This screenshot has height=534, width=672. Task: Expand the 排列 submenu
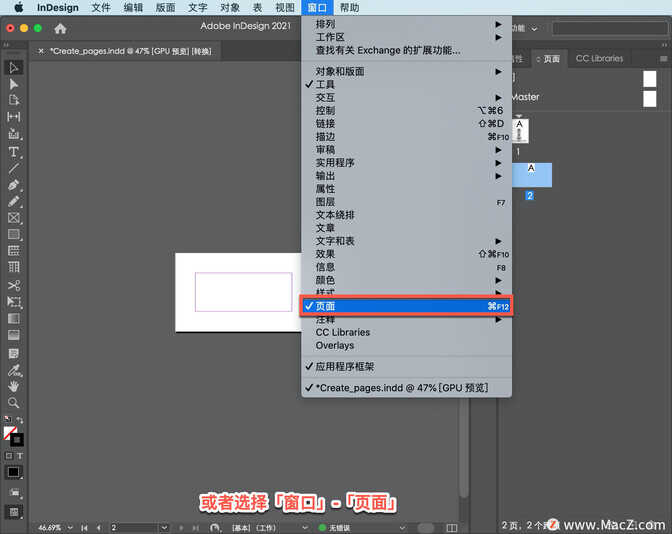pyautogui.click(x=407, y=24)
